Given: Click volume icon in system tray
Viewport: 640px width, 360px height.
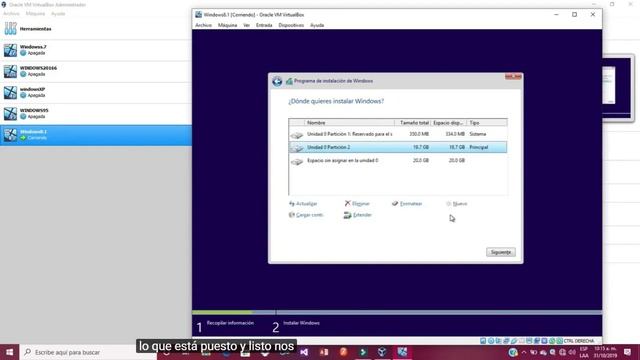Looking at the screenshot, I should click(x=572, y=352).
